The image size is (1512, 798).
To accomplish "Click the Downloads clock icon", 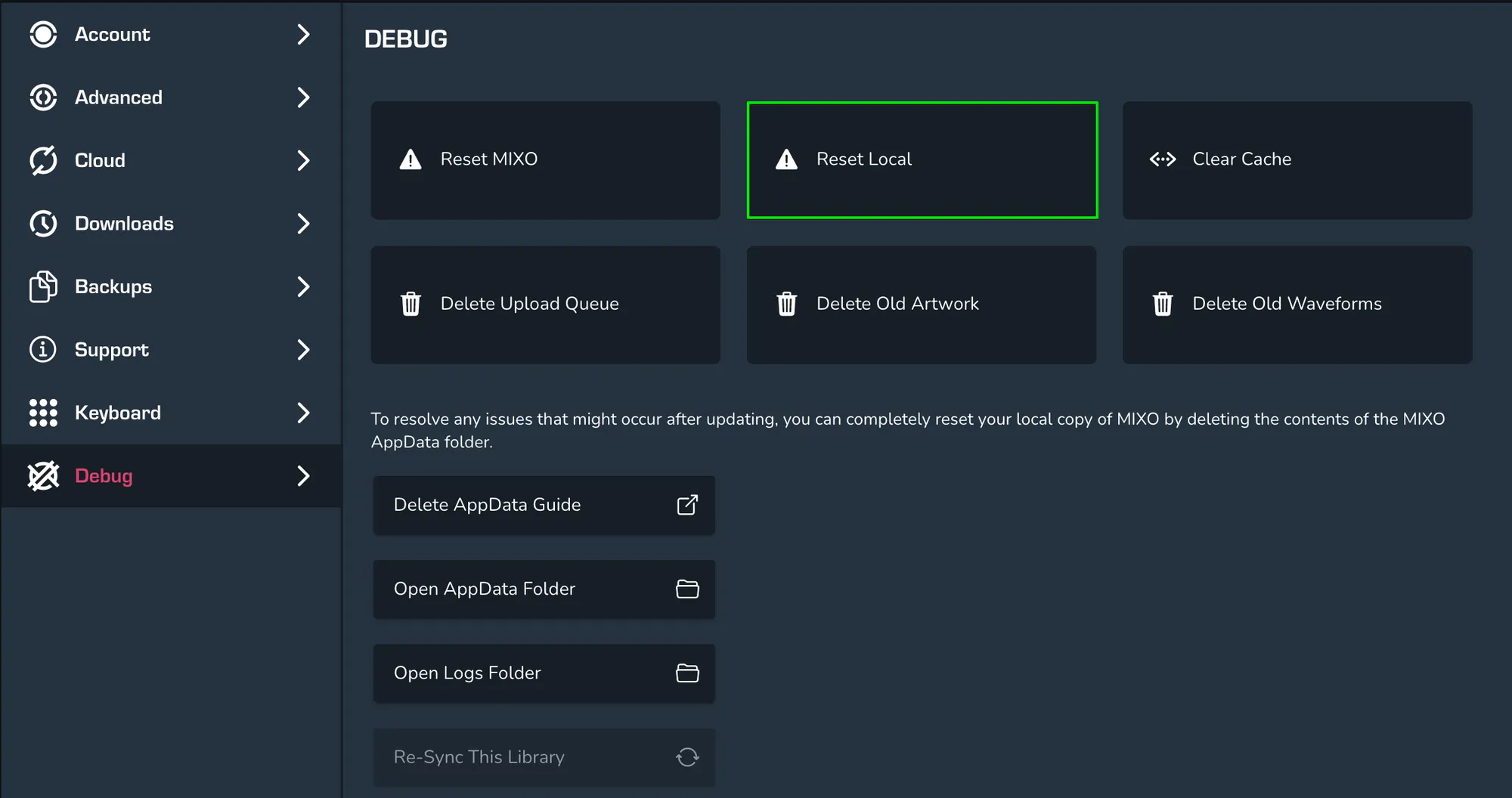I will 43,224.
